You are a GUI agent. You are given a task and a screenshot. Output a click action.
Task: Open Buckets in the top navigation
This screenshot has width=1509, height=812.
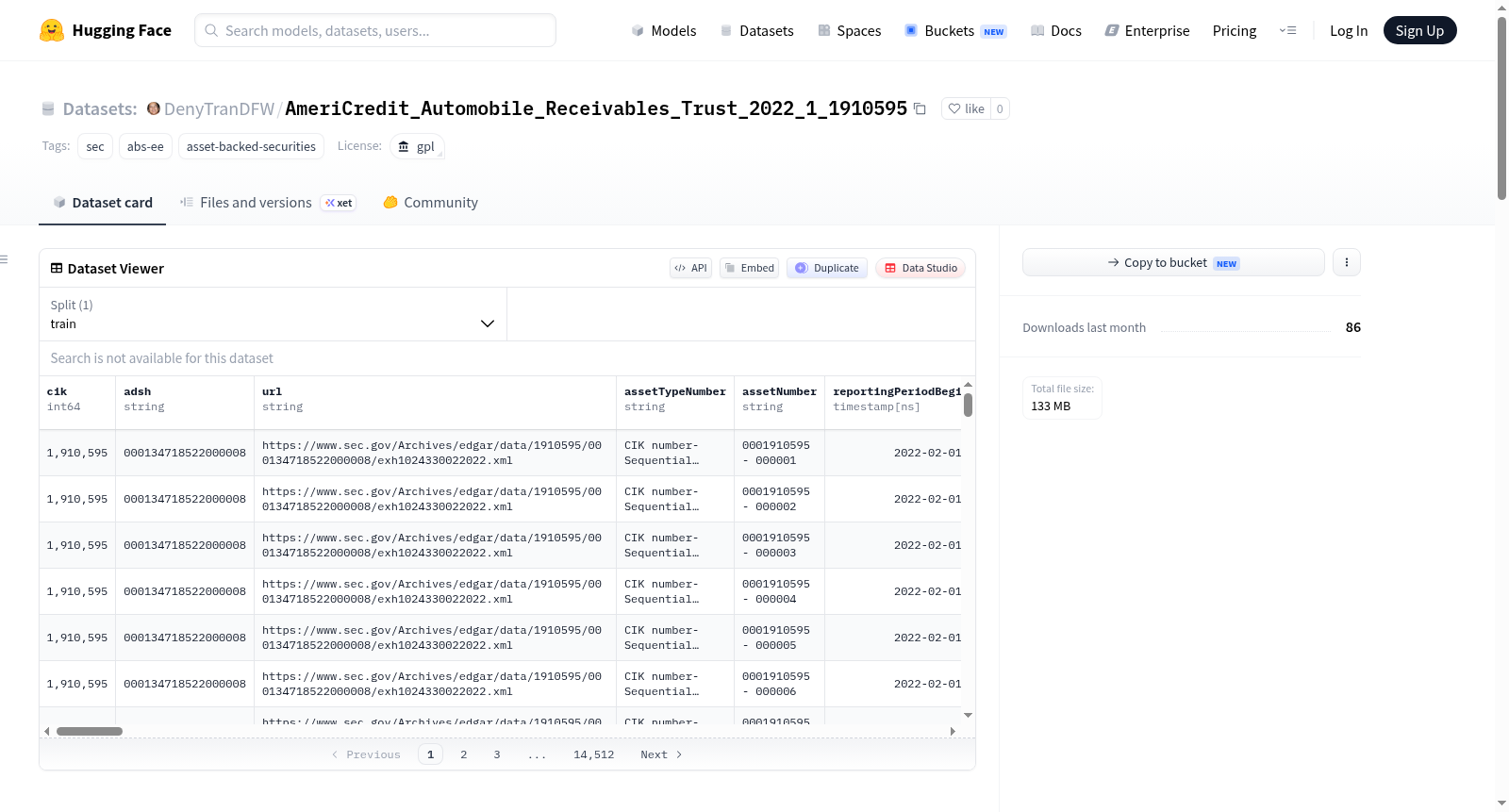pos(955,30)
